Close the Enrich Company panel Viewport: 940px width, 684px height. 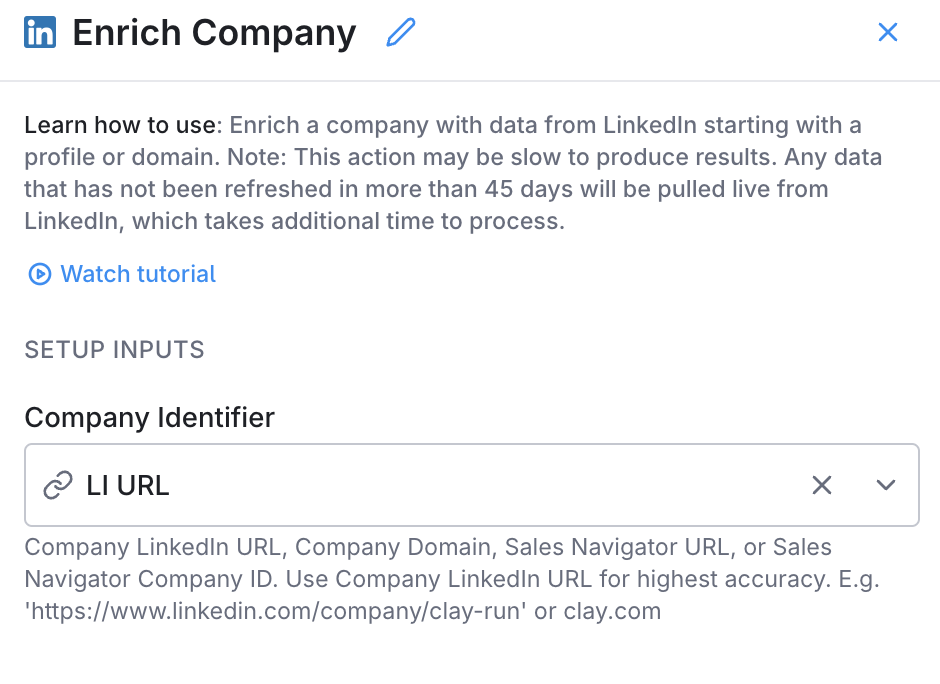pyautogui.click(x=887, y=33)
